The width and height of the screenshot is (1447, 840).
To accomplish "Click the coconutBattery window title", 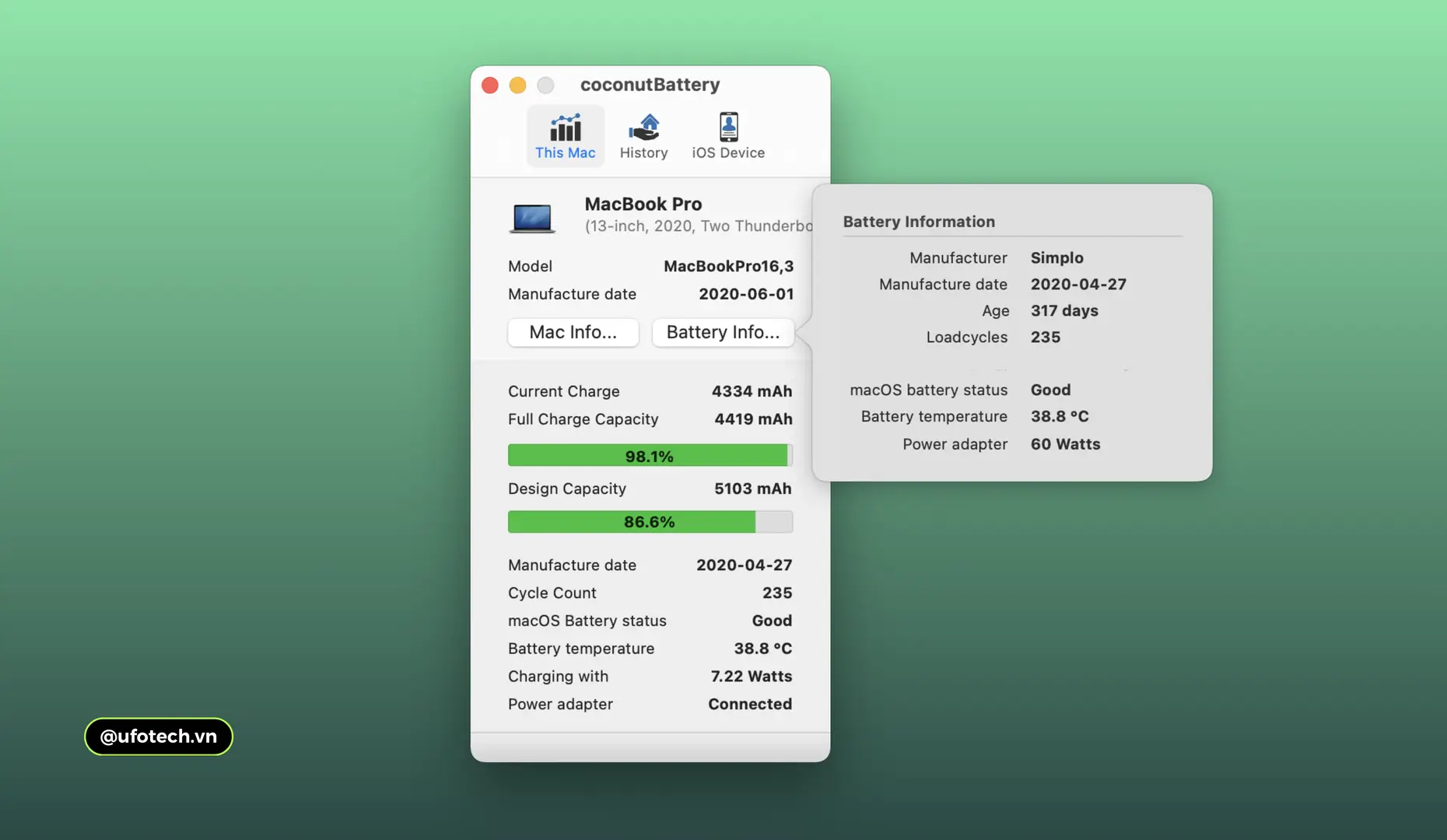I will tap(650, 84).
